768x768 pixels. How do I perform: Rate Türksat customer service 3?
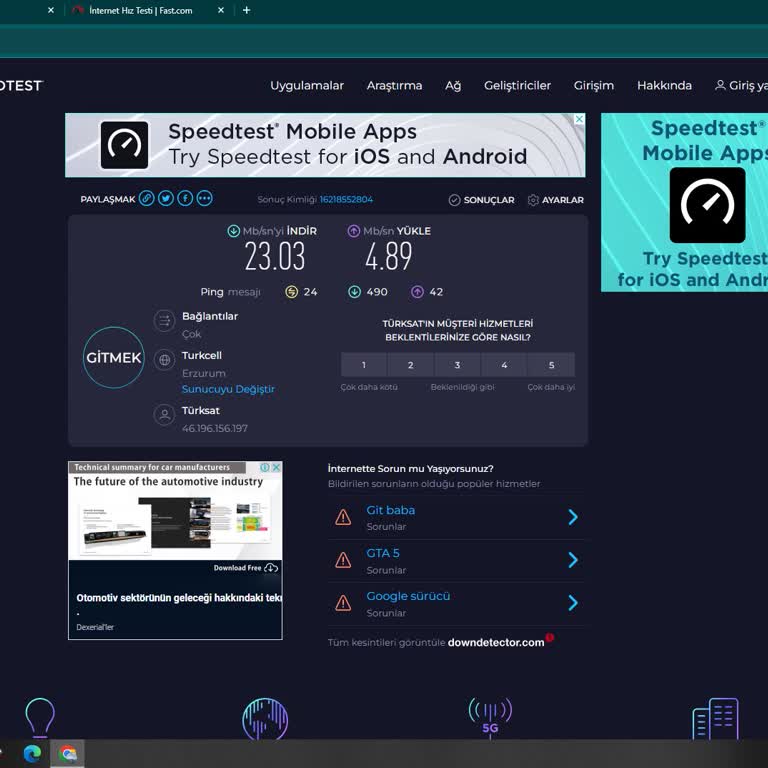457,365
